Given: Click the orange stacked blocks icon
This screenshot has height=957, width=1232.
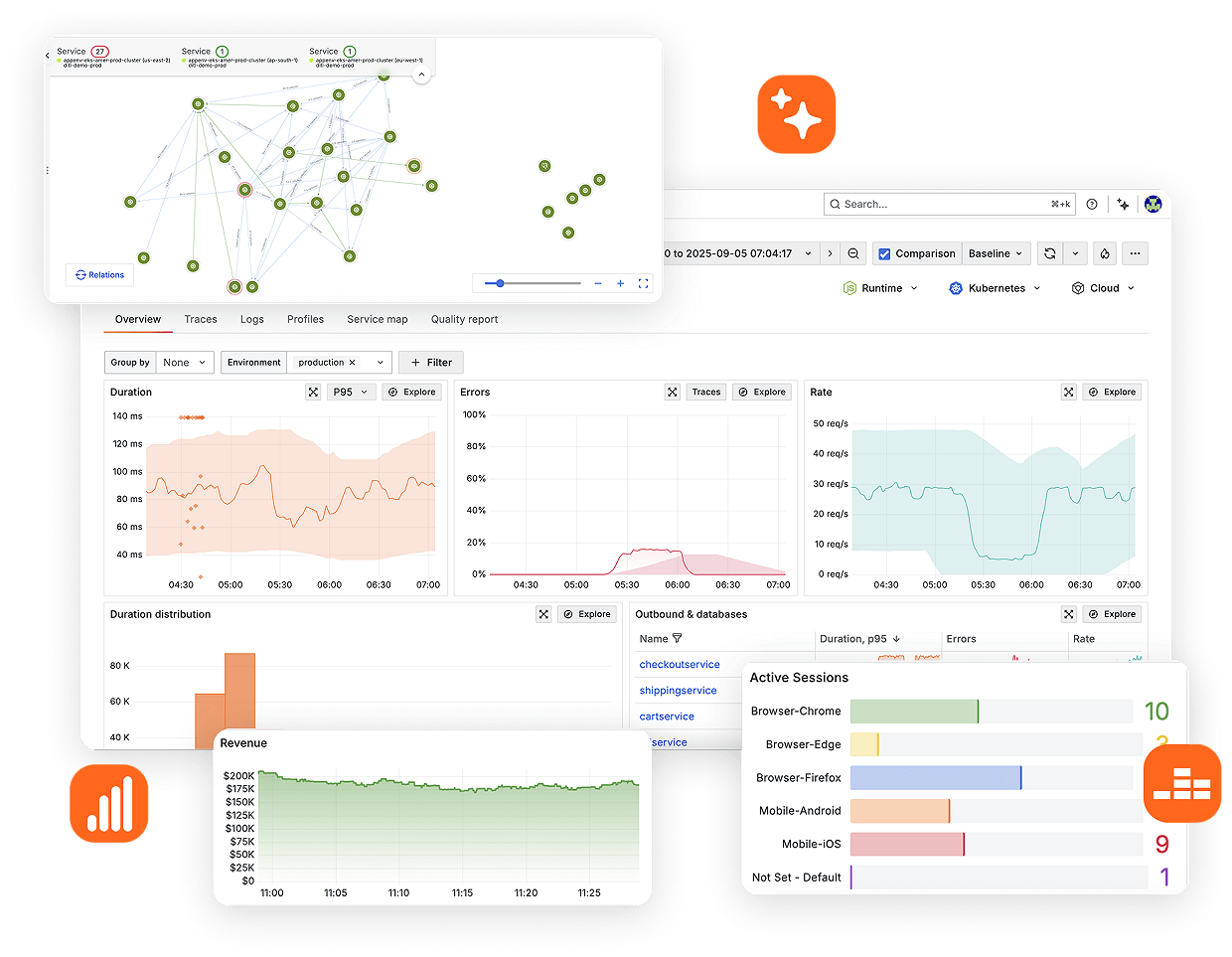Looking at the screenshot, I should 1182,783.
